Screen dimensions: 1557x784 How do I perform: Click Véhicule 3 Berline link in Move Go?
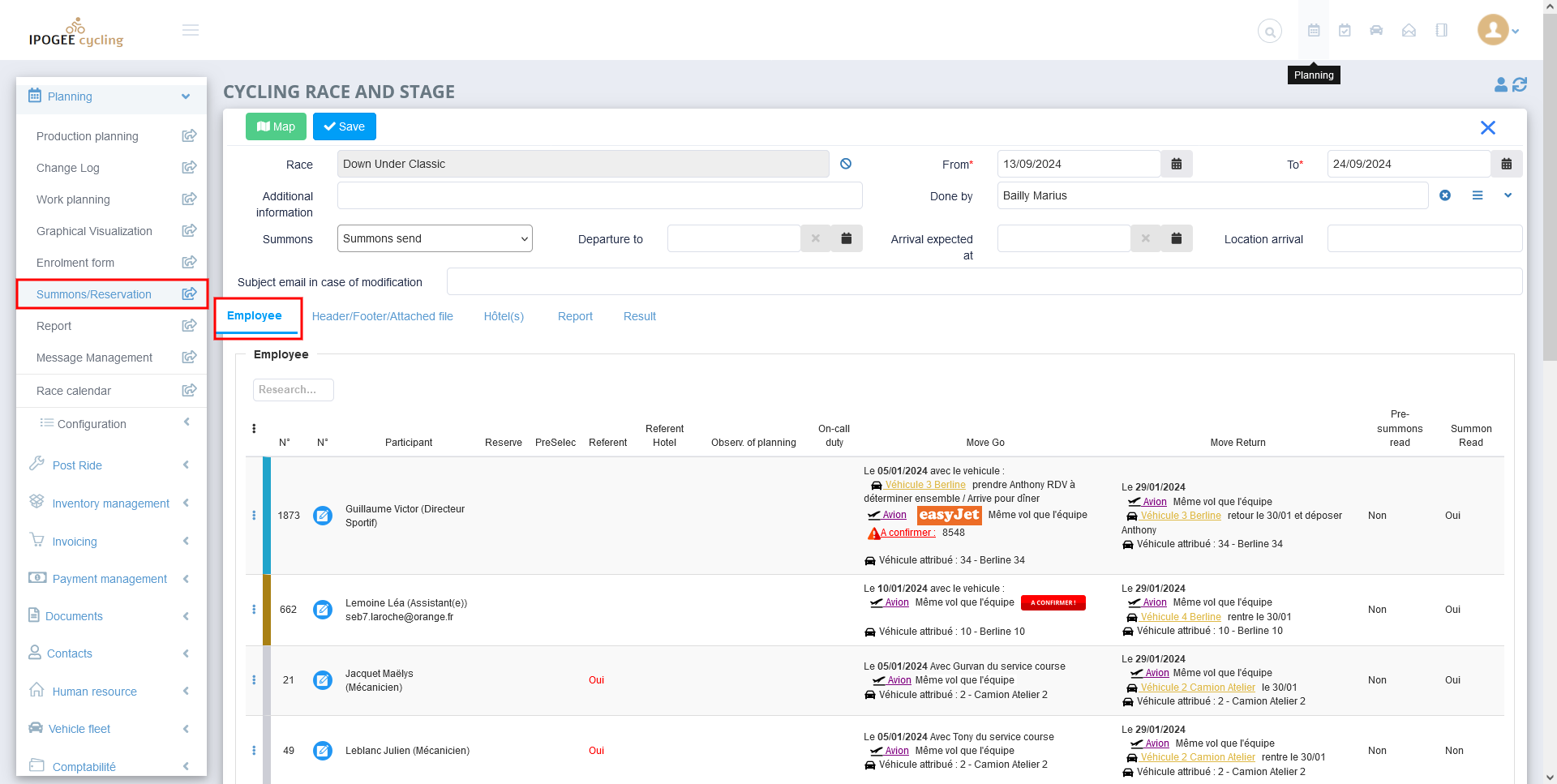925,485
